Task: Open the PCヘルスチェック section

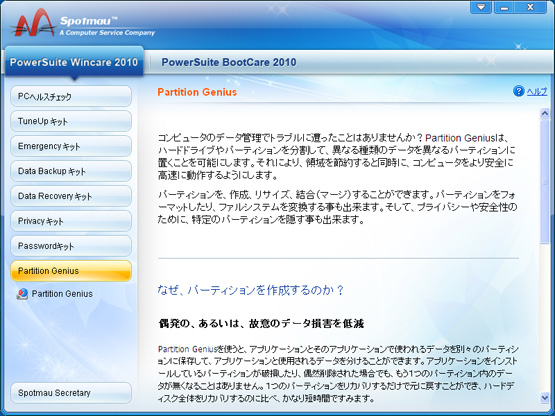Action: click(x=71, y=96)
